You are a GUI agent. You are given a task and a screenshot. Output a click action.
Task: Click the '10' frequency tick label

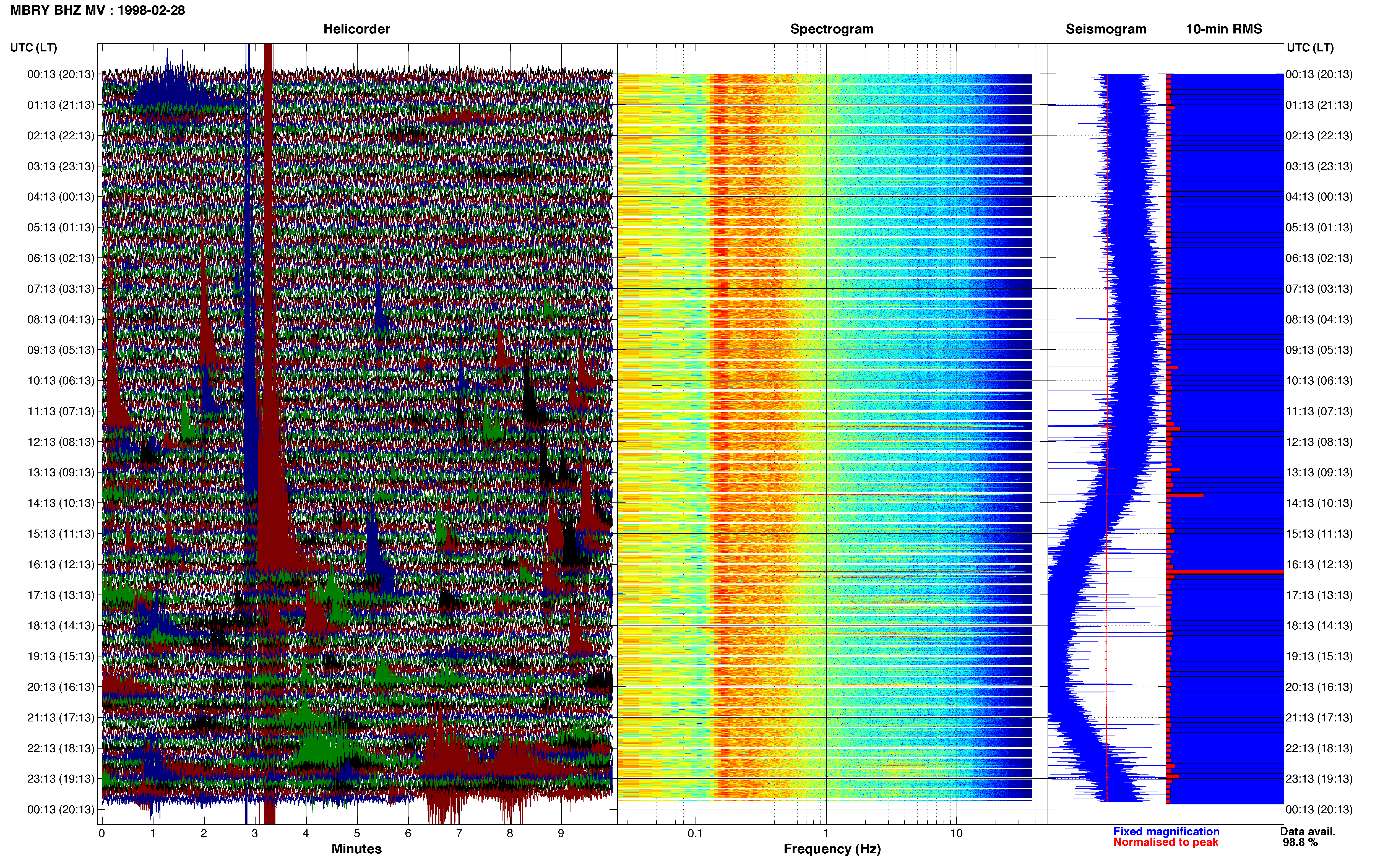(956, 833)
